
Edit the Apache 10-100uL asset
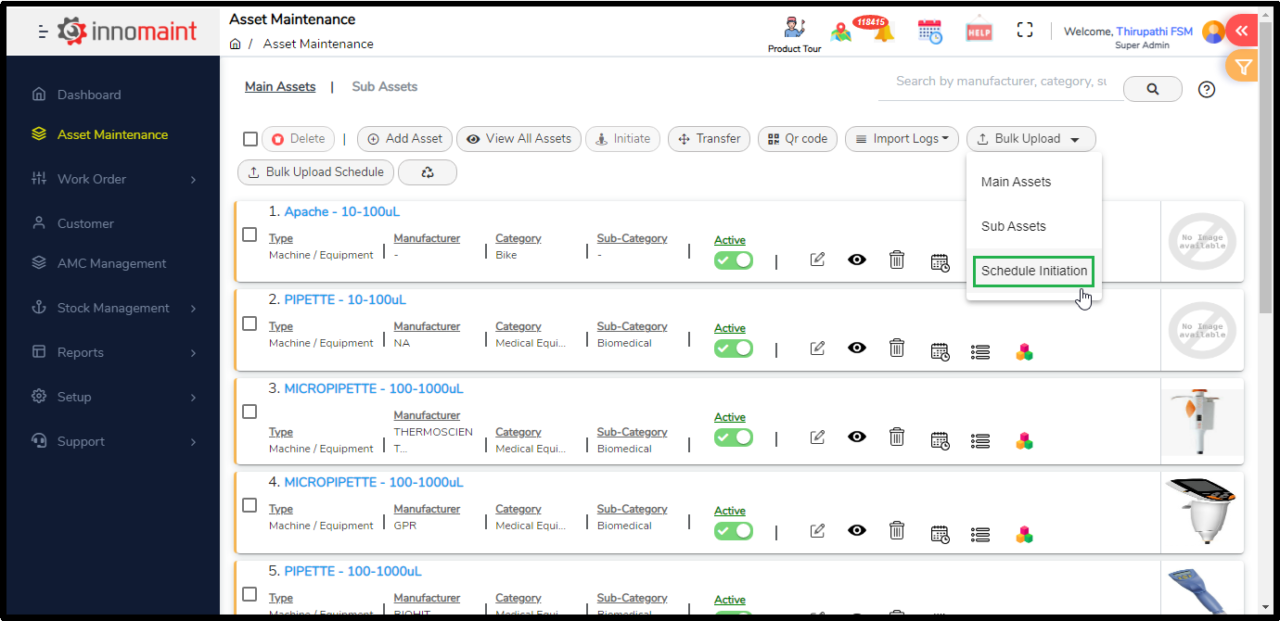tap(817, 259)
